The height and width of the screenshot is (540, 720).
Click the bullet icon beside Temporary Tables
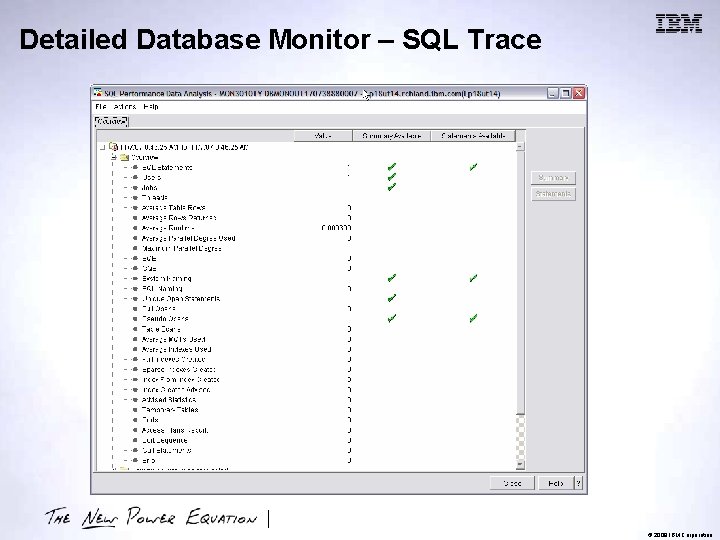[x=135, y=410]
